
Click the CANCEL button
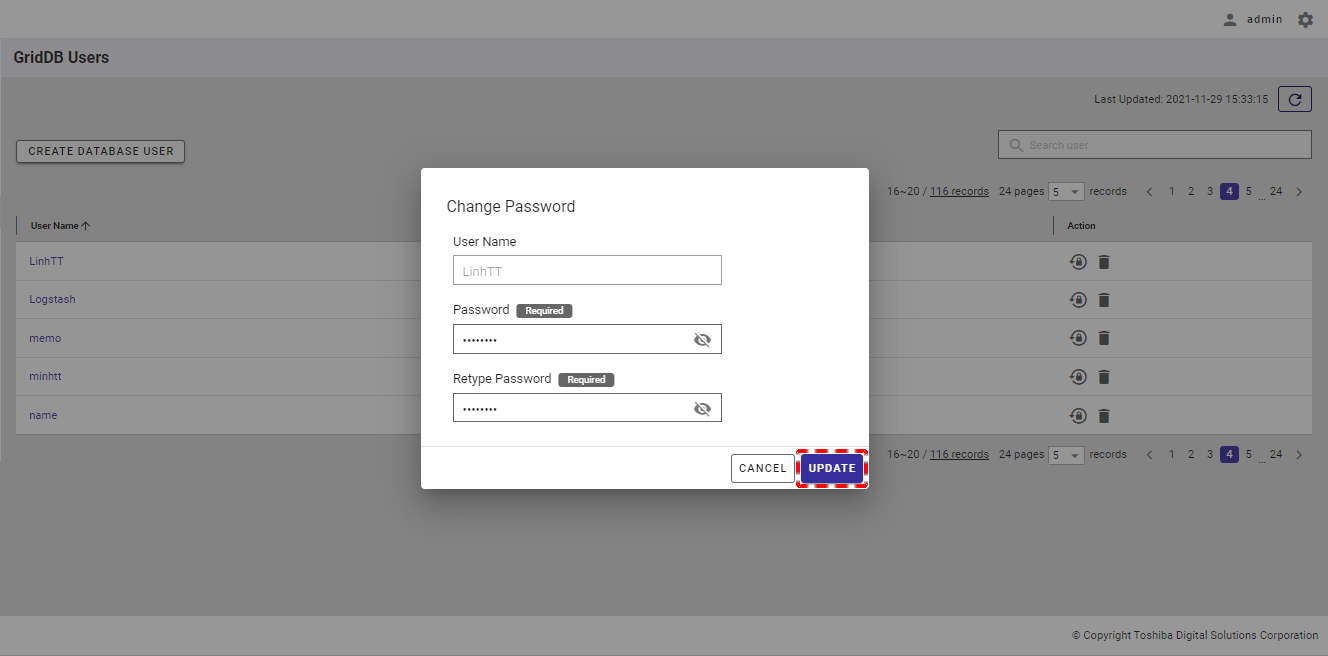pos(762,468)
